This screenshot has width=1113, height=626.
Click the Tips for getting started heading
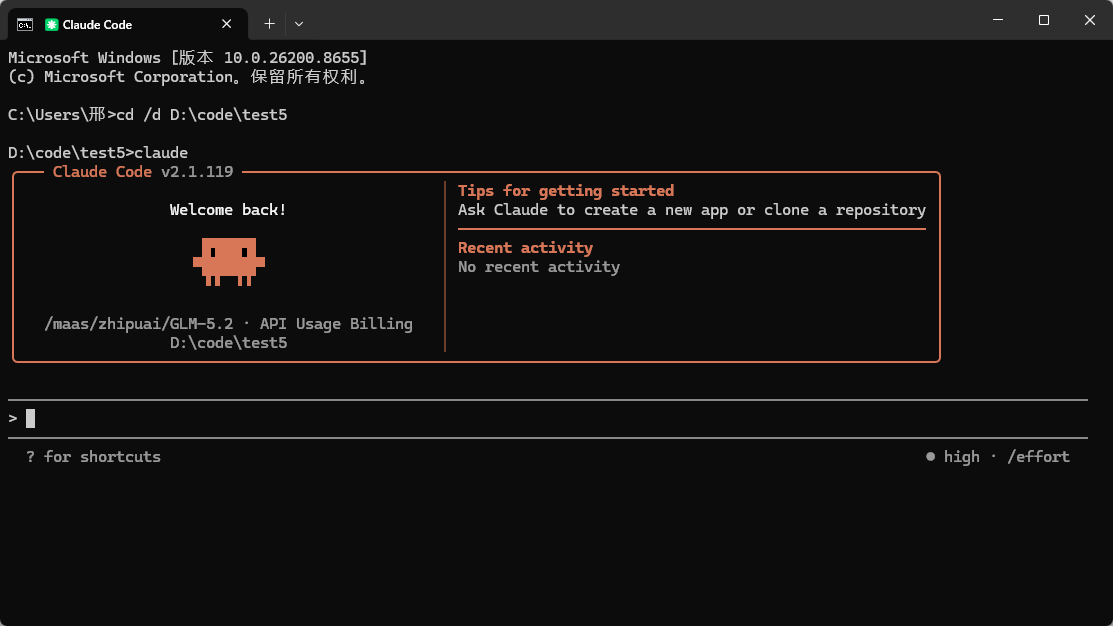click(566, 190)
